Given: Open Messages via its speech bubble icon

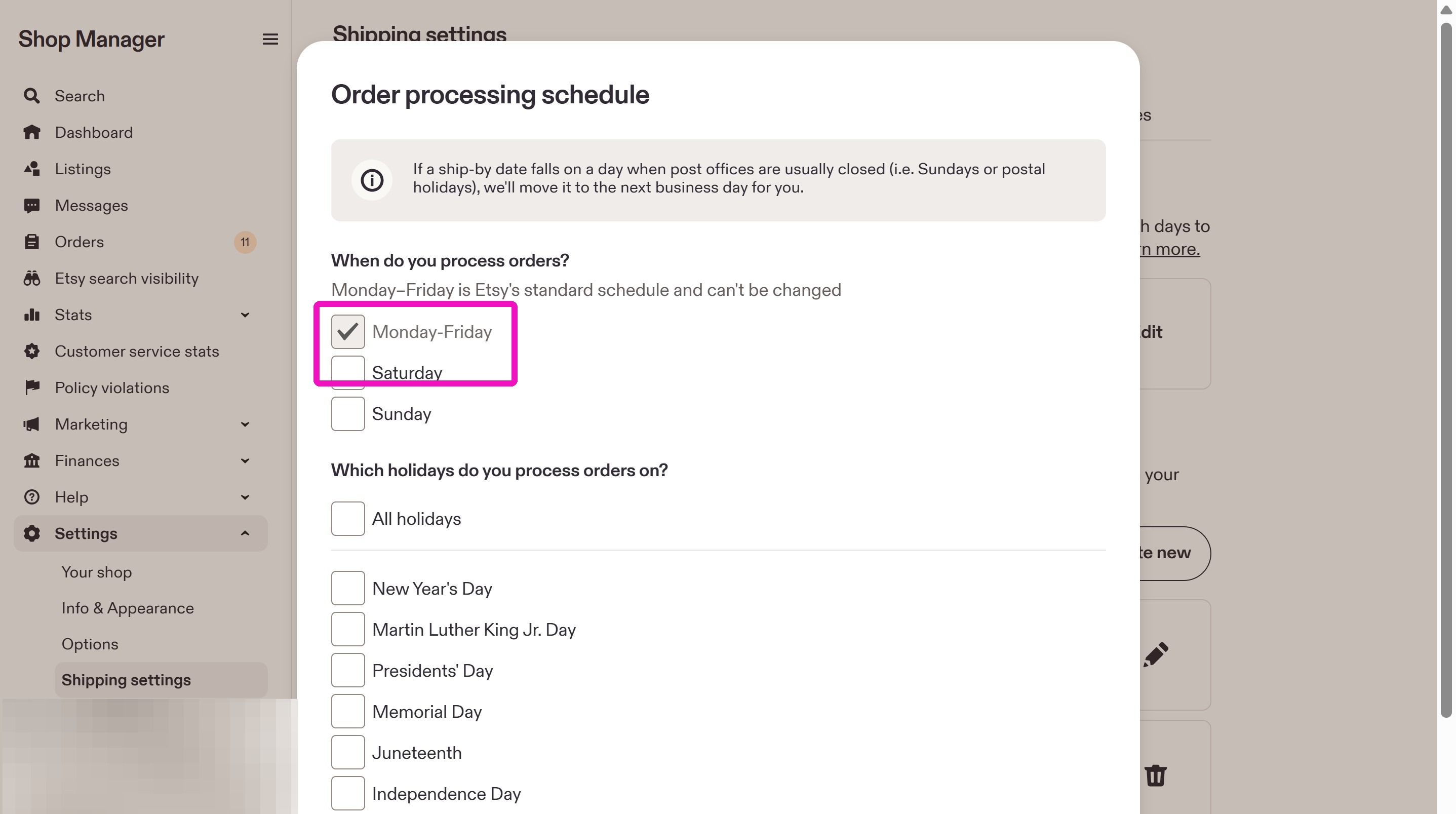Looking at the screenshot, I should tap(31, 205).
